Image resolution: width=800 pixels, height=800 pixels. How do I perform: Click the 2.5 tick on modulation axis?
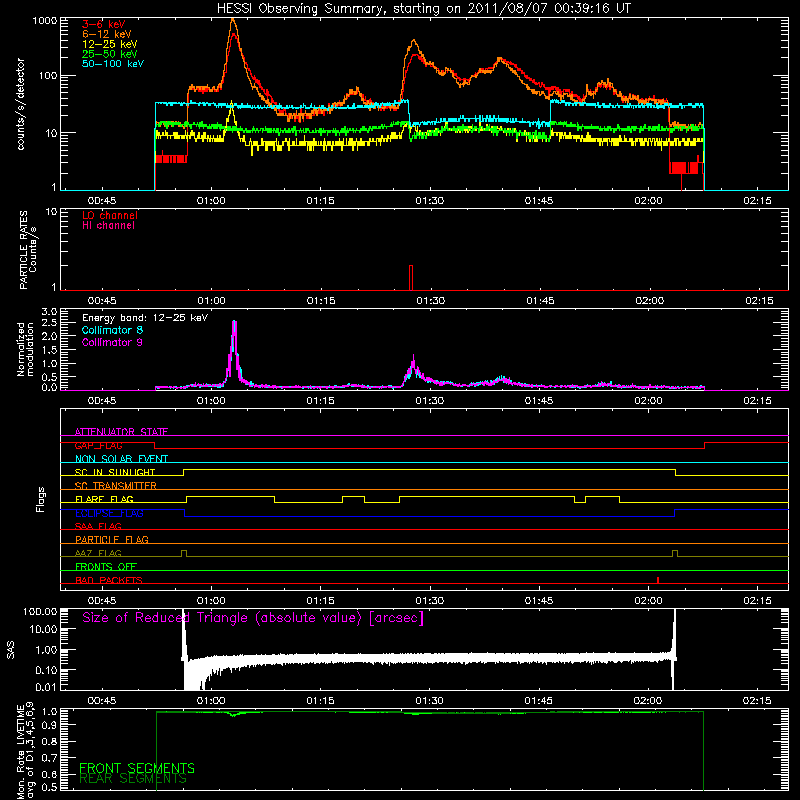pos(49,323)
